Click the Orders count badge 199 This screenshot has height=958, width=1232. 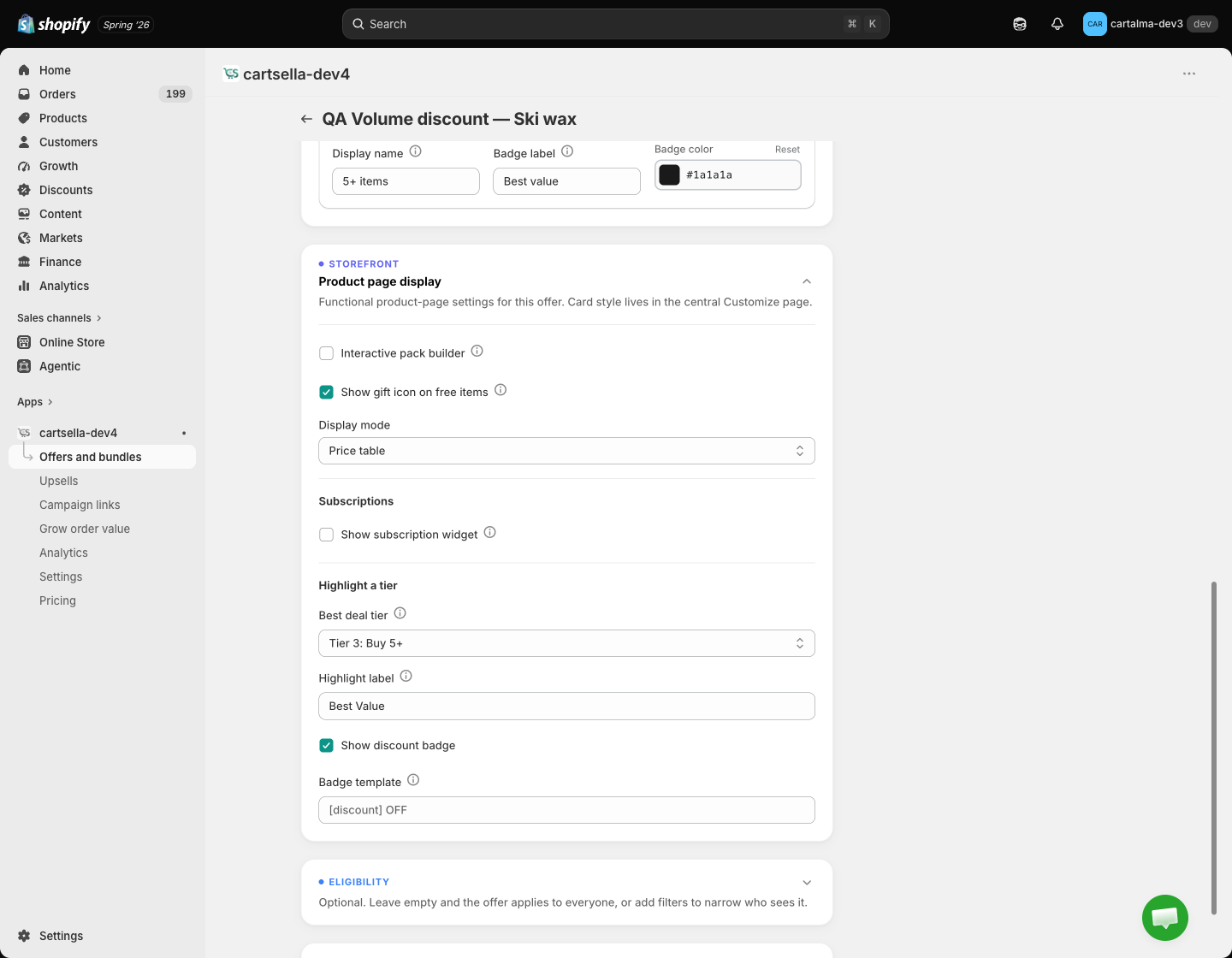[x=175, y=94]
